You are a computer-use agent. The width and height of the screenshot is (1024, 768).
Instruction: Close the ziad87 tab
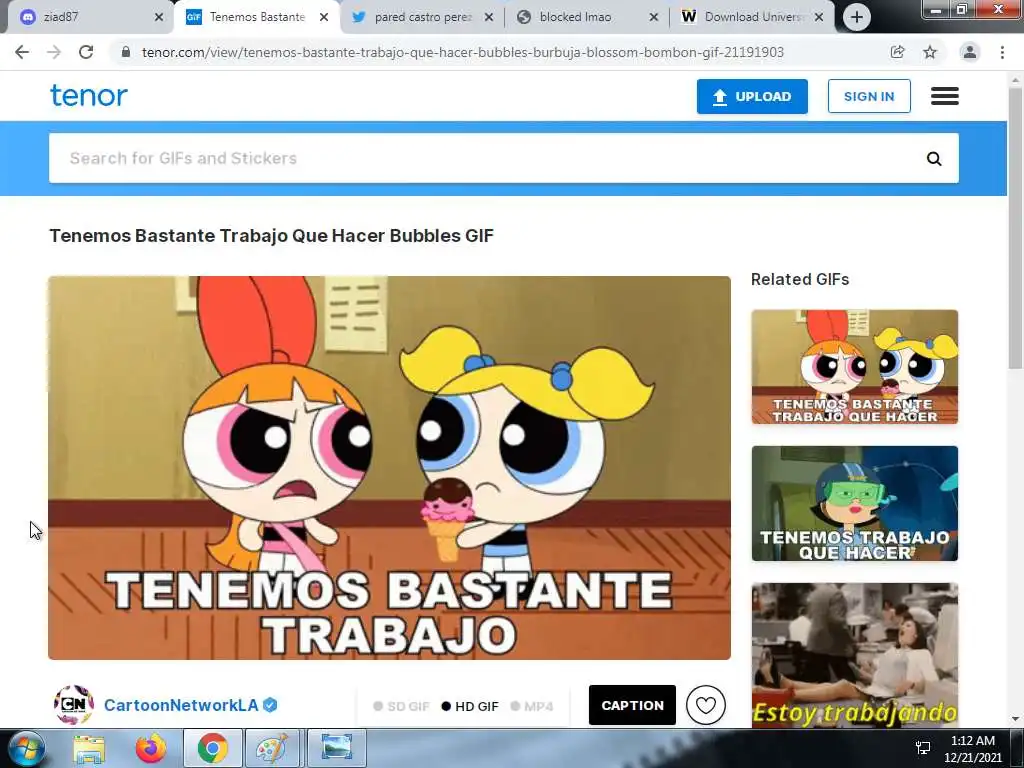tap(159, 18)
